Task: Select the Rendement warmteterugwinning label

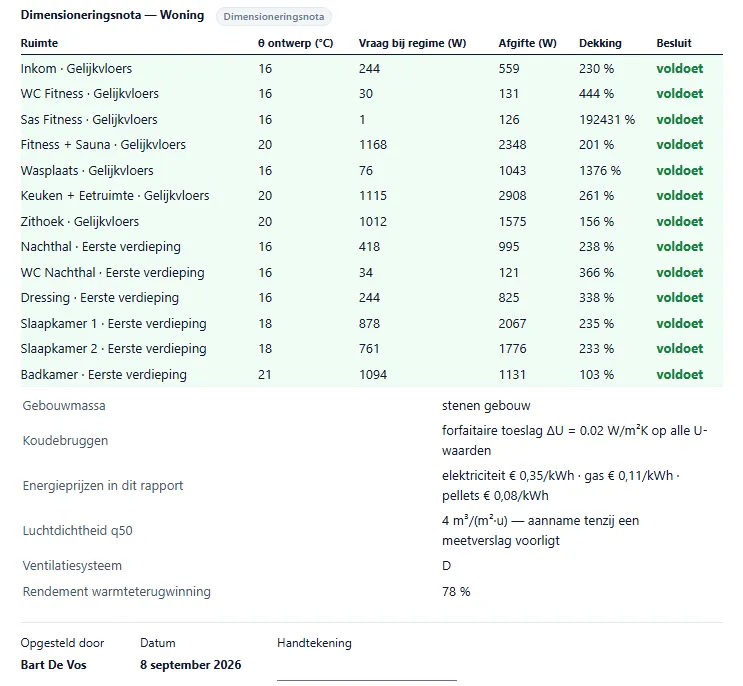Action: (117, 592)
